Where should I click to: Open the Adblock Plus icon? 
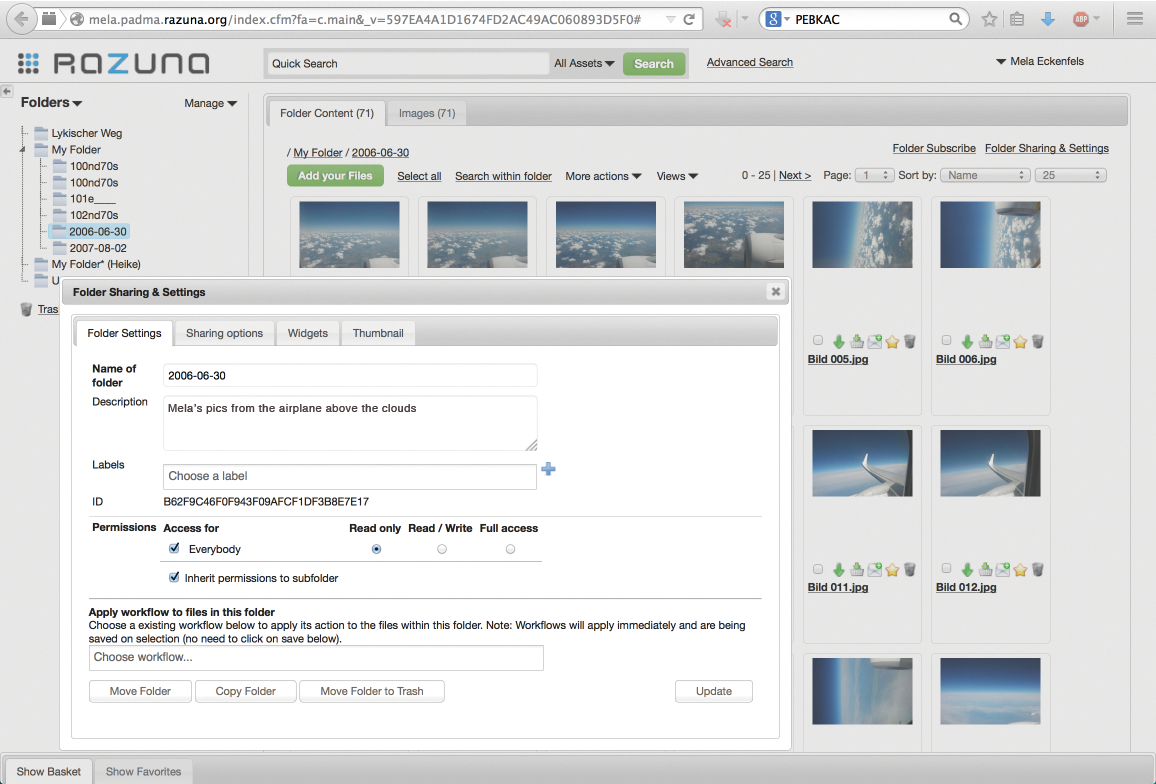(x=1081, y=19)
